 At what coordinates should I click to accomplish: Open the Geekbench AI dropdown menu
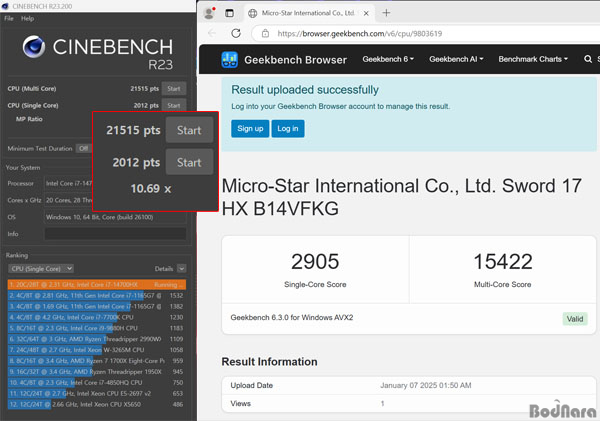pos(456,59)
